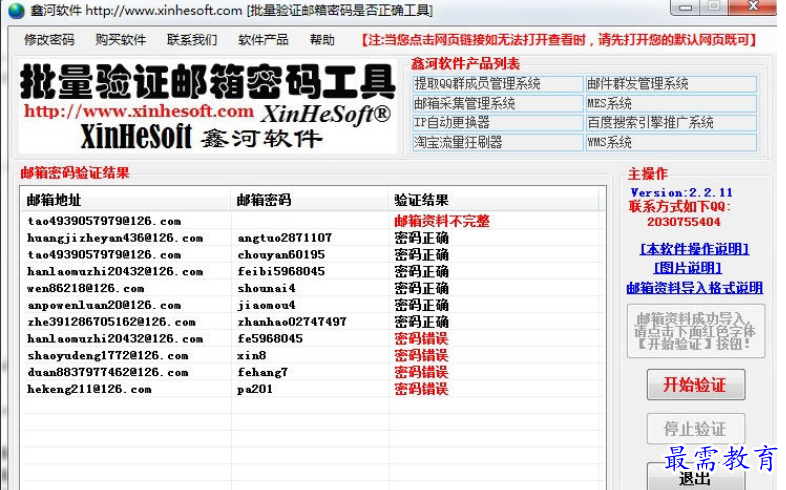Image resolution: width=786 pixels, height=490 pixels.
Task: Click the 邮箱资料成功导入 notice button
Action: click(696, 331)
